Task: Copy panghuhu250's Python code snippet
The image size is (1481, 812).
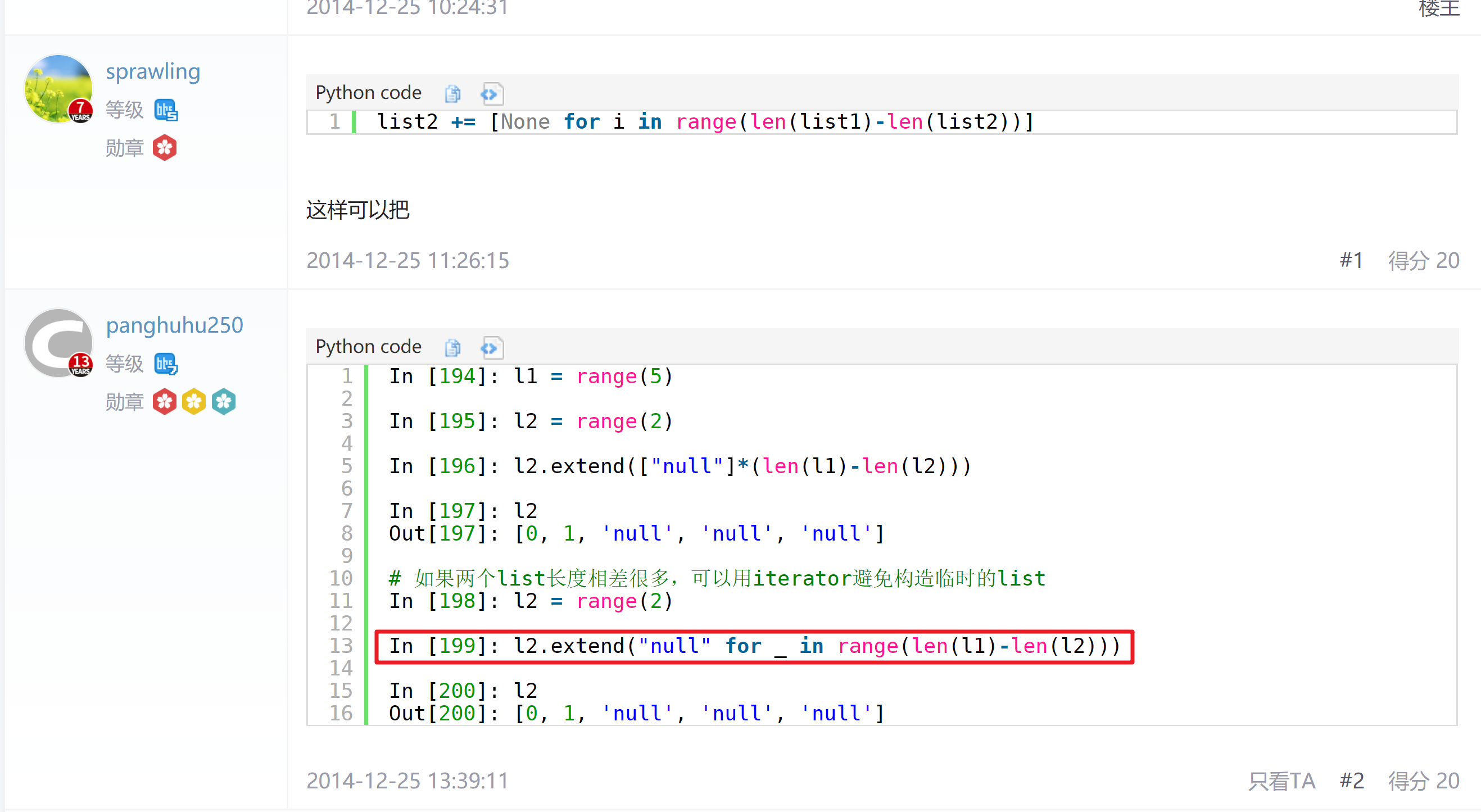Action: [x=452, y=348]
